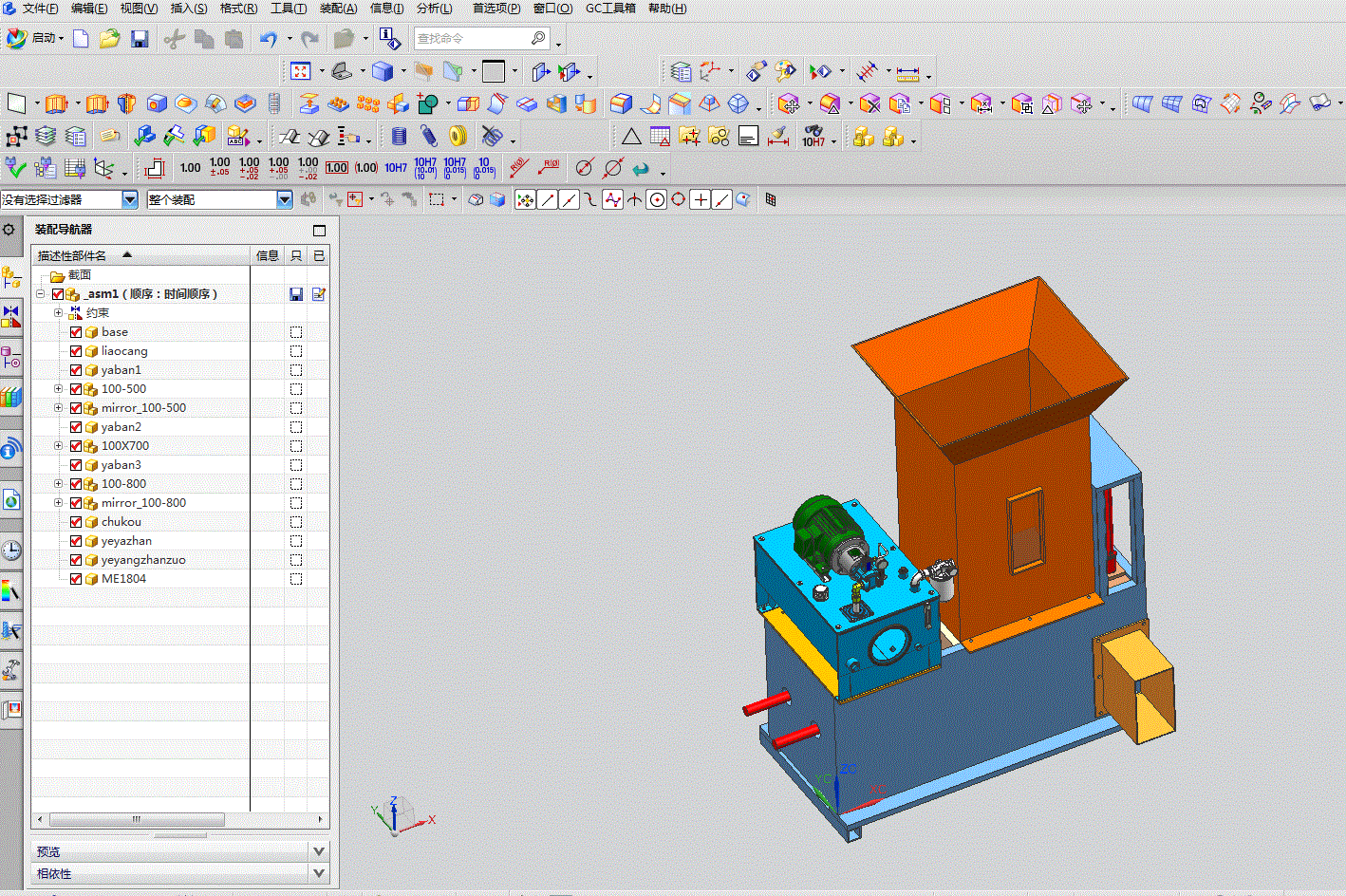The height and width of the screenshot is (896, 1346).
Task: Open the selection filter dropdown
Action: coord(130,199)
